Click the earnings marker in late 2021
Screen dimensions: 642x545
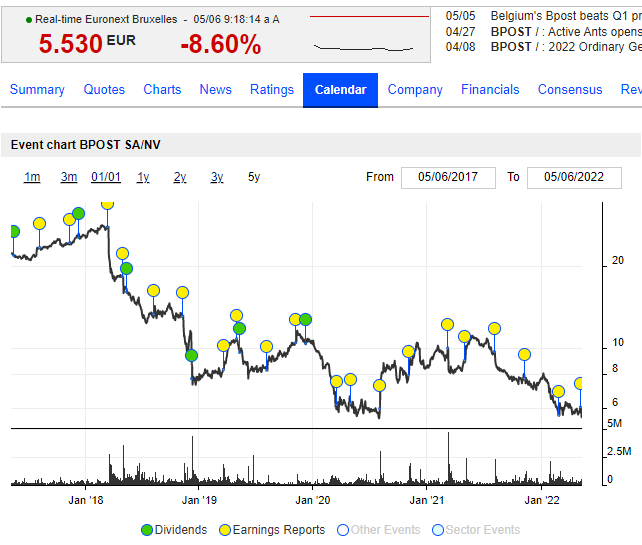coord(524,354)
